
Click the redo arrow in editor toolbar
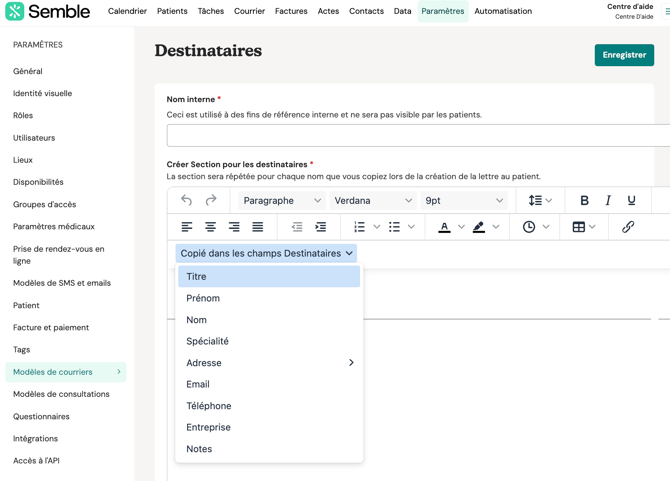211,200
